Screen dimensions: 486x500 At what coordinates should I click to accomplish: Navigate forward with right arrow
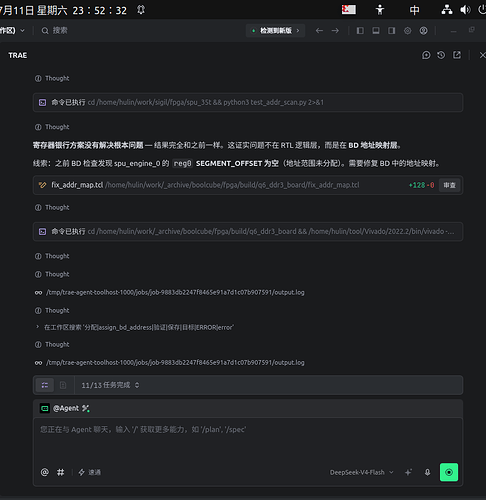pos(335,31)
